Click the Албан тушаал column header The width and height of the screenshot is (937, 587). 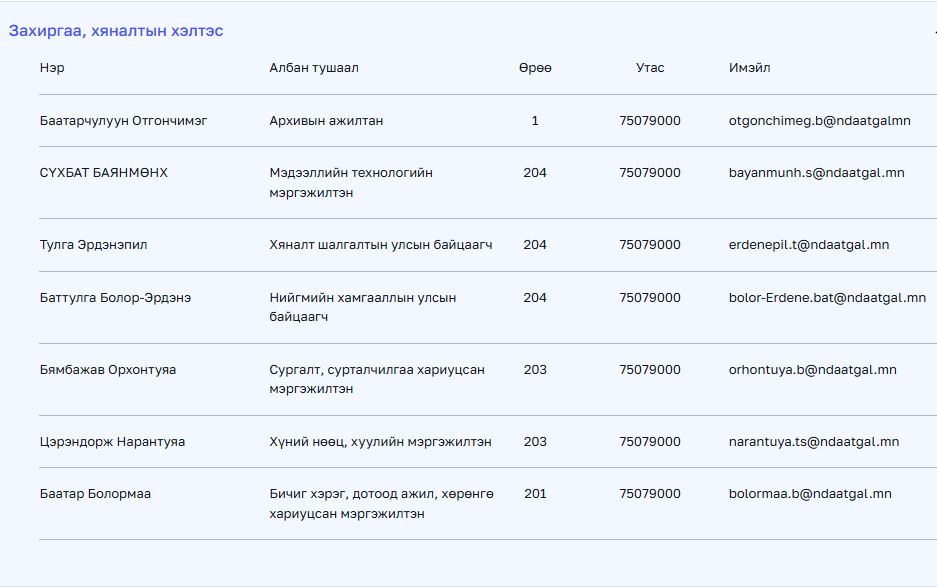pyautogui.click(x=313, y=68)
